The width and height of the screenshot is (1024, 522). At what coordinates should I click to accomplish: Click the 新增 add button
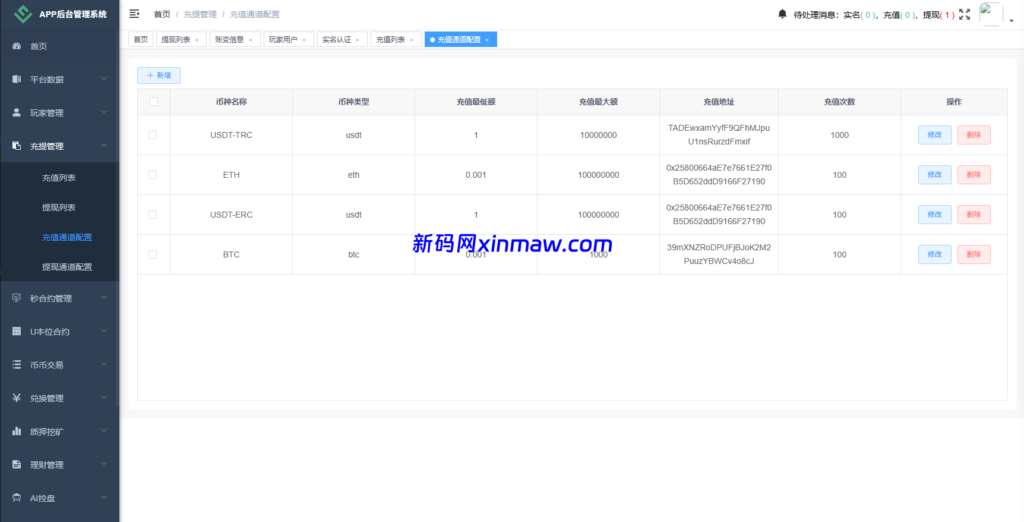[159, 76]
